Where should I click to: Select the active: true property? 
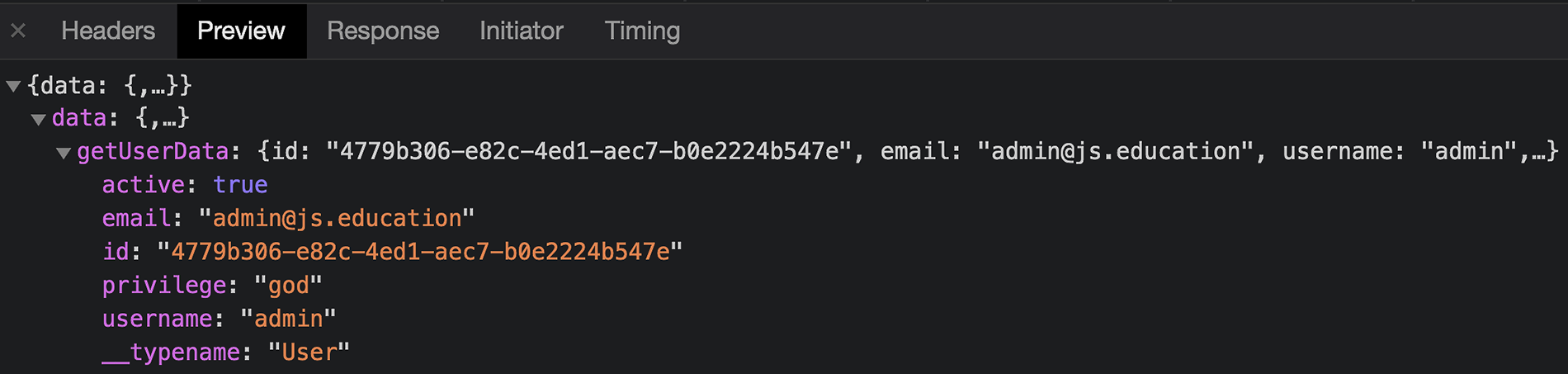[x=185, y=185]
